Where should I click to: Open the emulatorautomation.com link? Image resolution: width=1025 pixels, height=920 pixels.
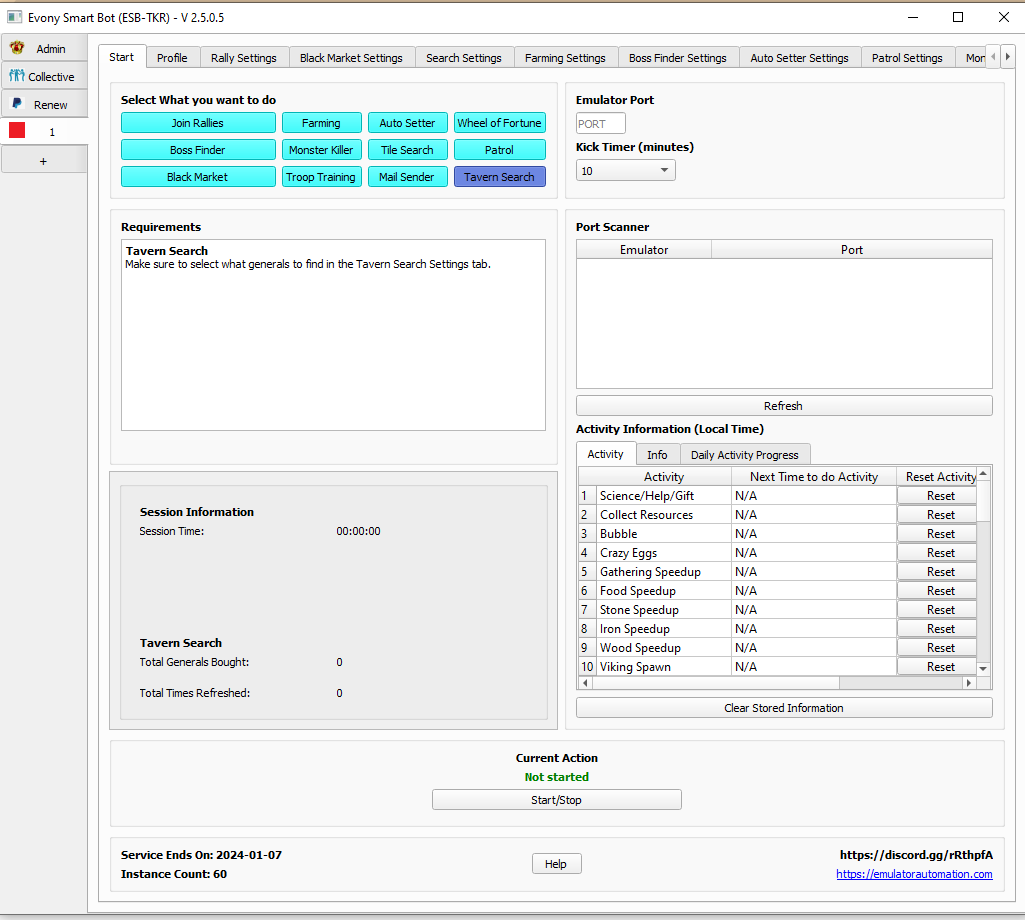(914, 874)
